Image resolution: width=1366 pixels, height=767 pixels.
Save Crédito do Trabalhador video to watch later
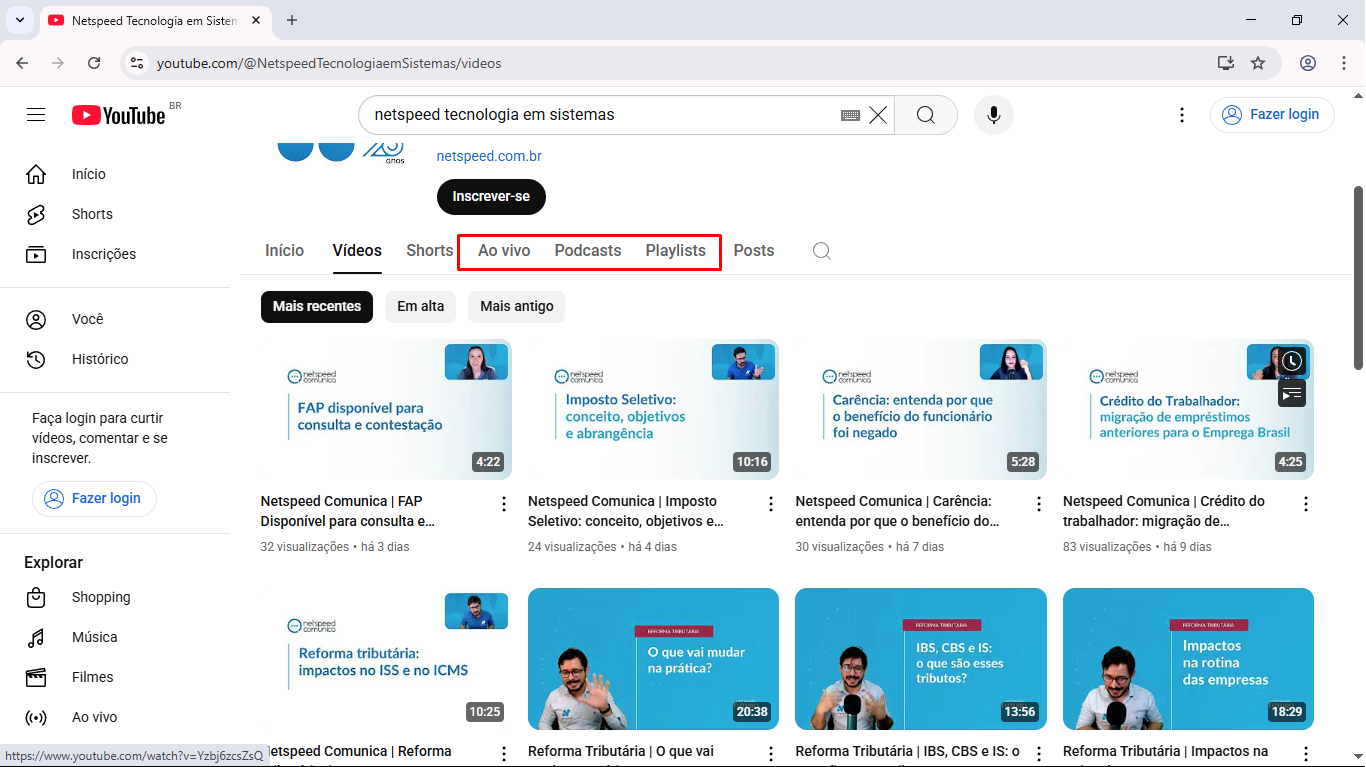click(1292, 361)
